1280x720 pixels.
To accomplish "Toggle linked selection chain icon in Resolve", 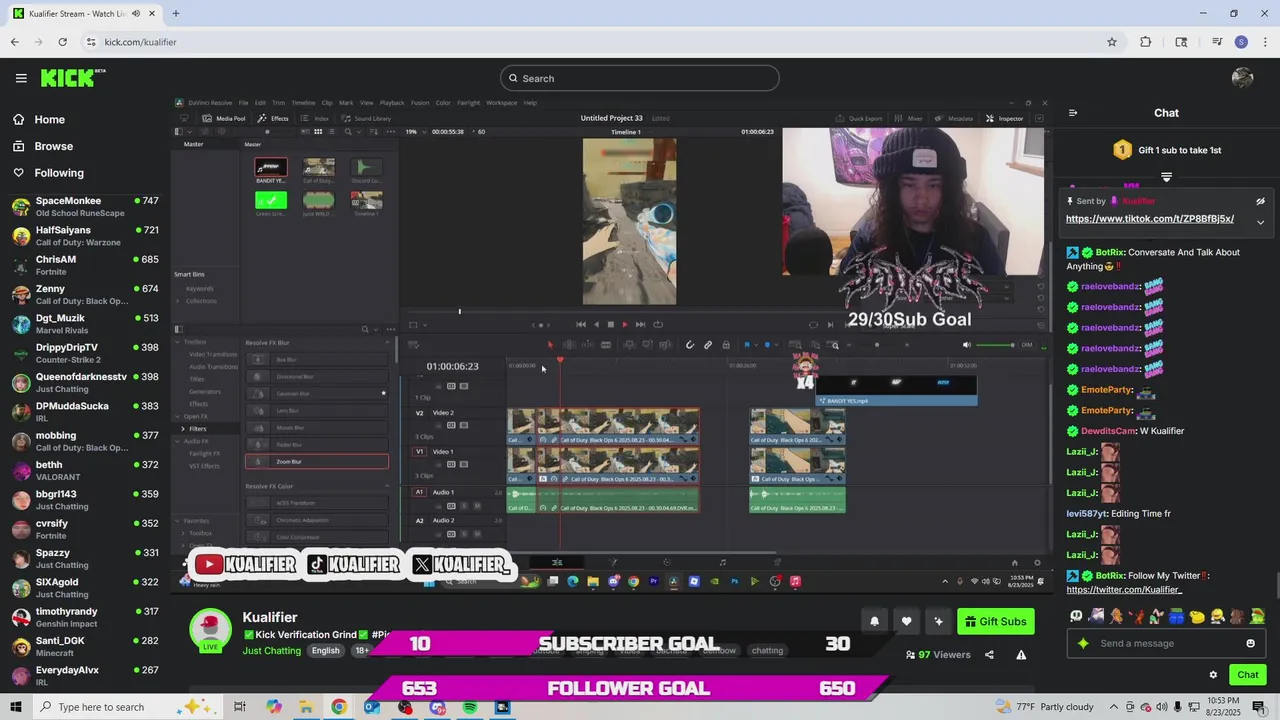I will (707, 345).
